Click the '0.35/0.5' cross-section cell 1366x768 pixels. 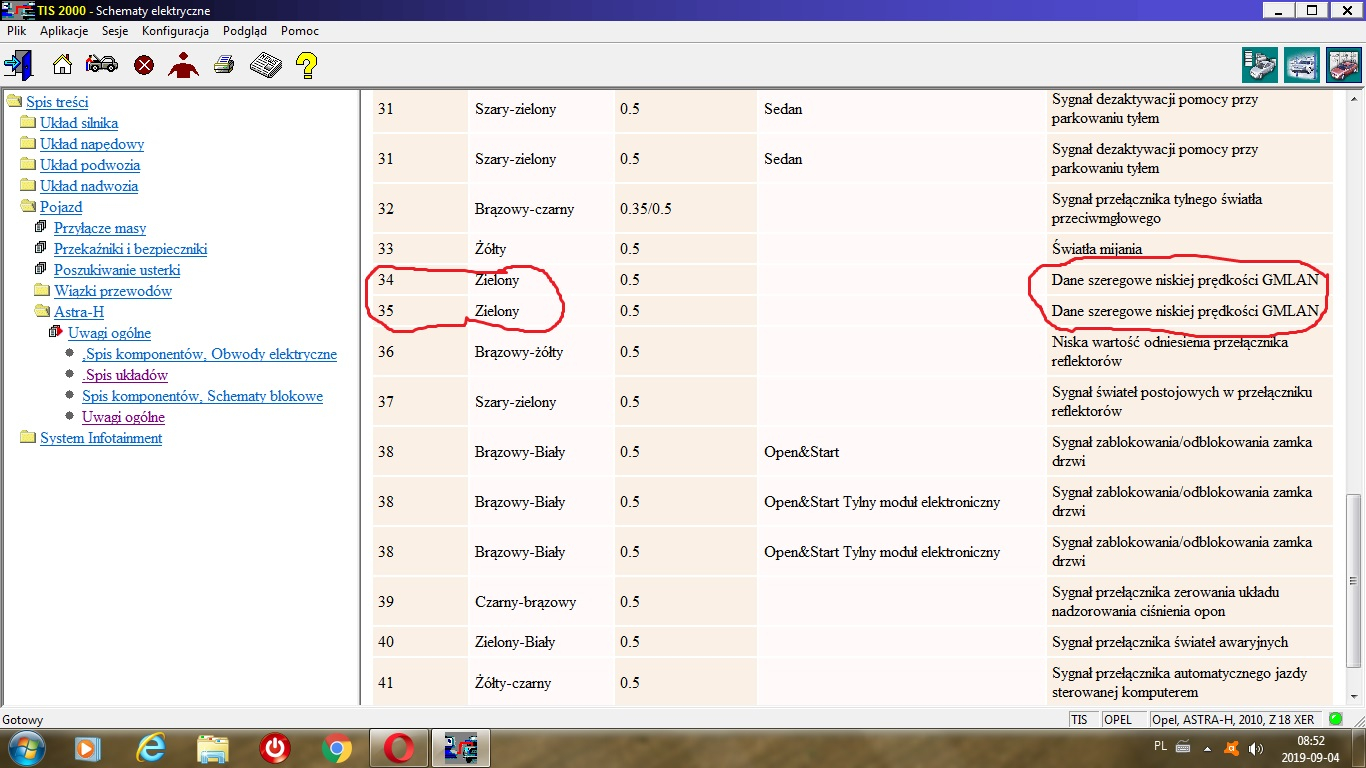point(685,209)
